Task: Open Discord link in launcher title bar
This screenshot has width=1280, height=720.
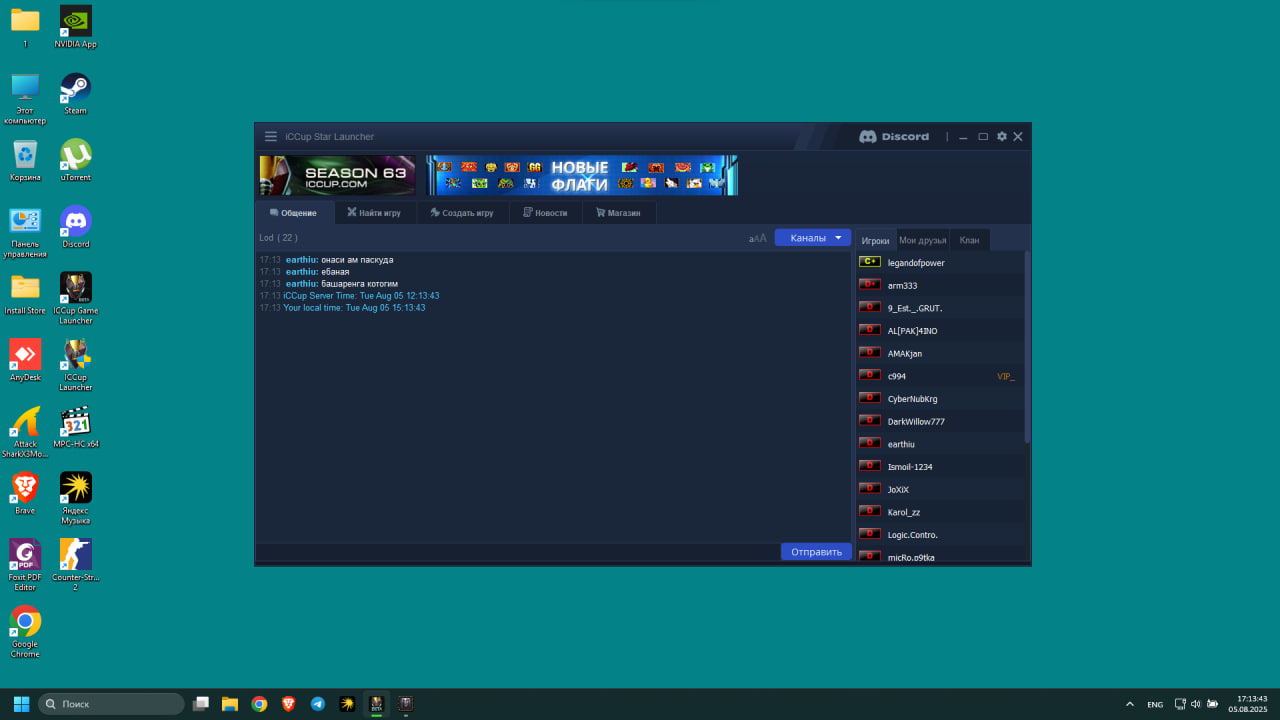Action: click(894, 137)
